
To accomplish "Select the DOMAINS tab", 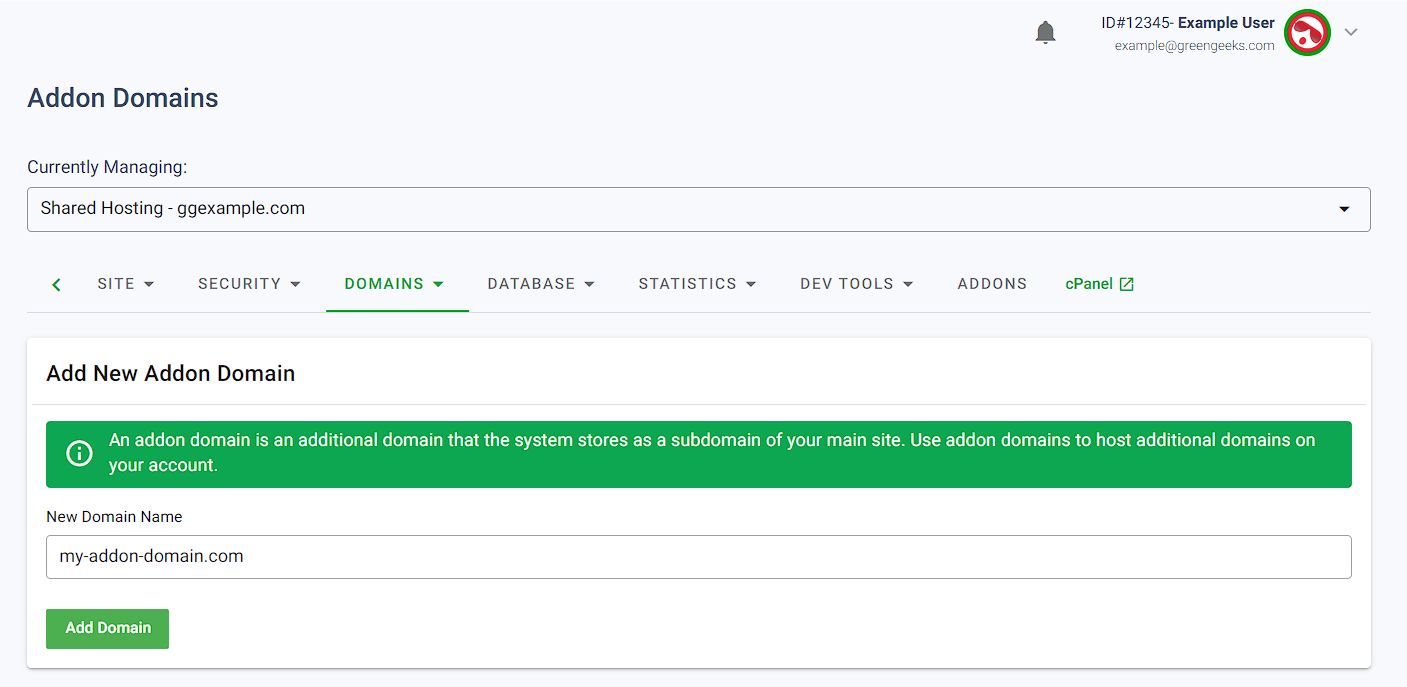I will click(x=384, y=284).
